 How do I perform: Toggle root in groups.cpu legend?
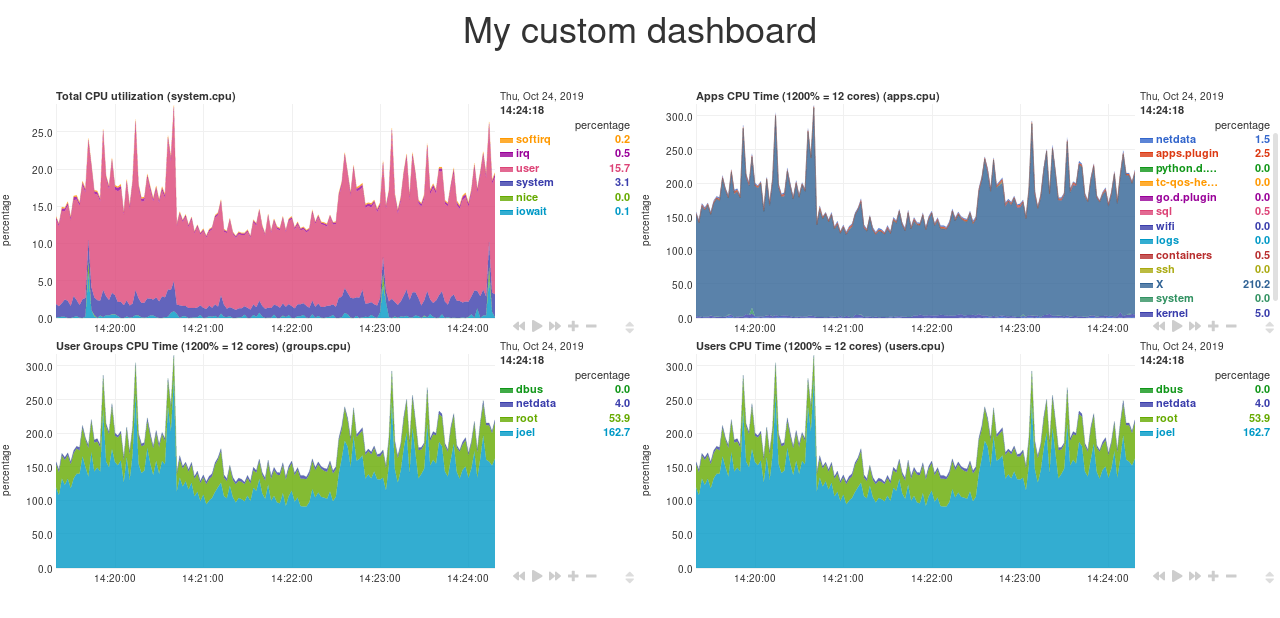pyautogui.click(x=526, y=418)
